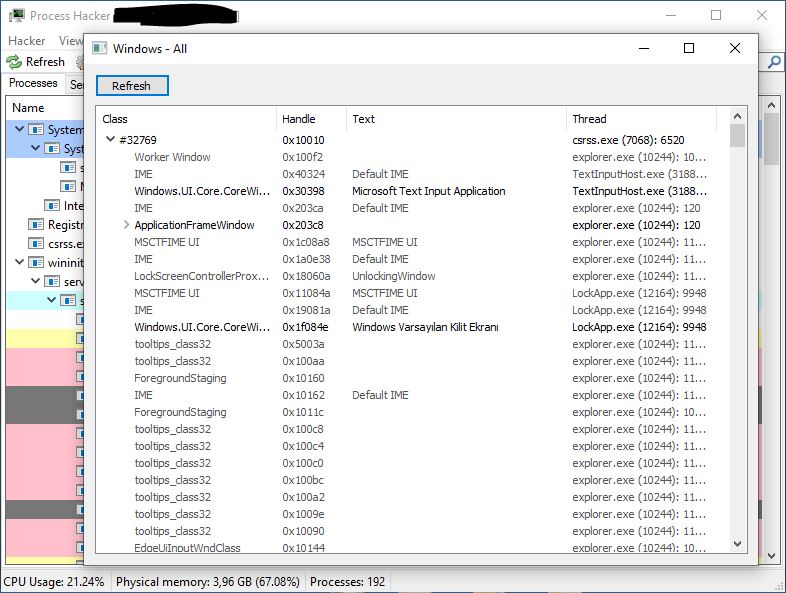Click Refresh button in Windows - All dialog

[132, 86]
